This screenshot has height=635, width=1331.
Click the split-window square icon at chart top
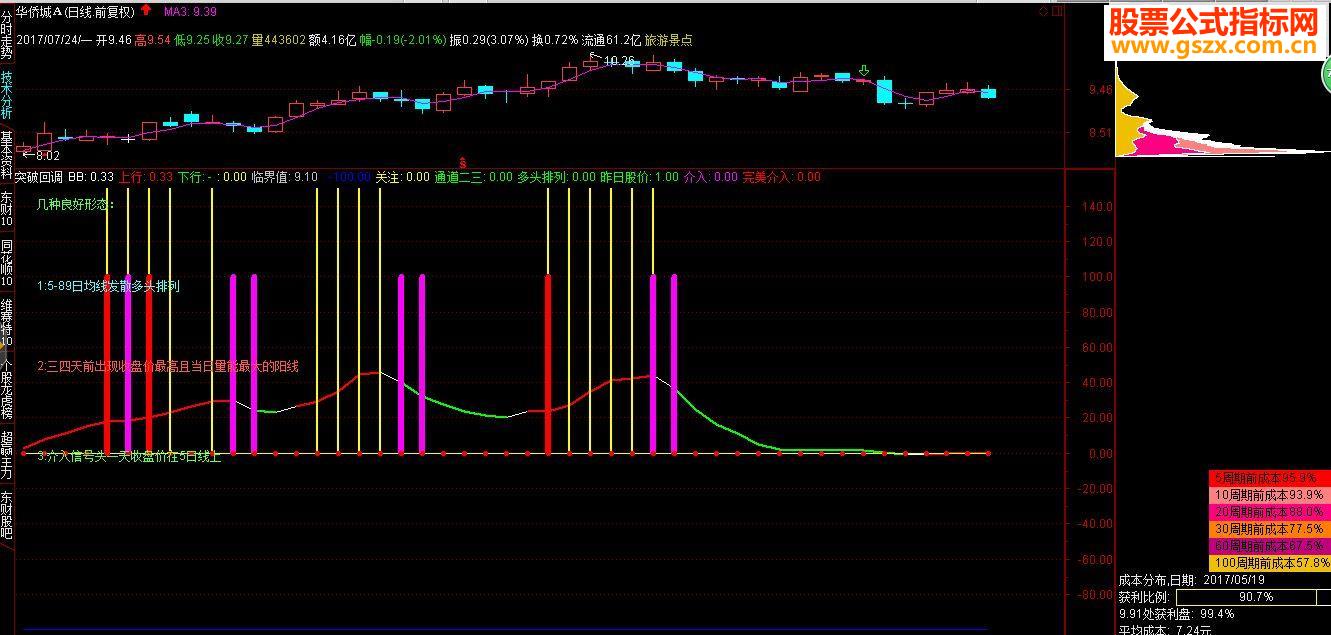[1058, 11]
